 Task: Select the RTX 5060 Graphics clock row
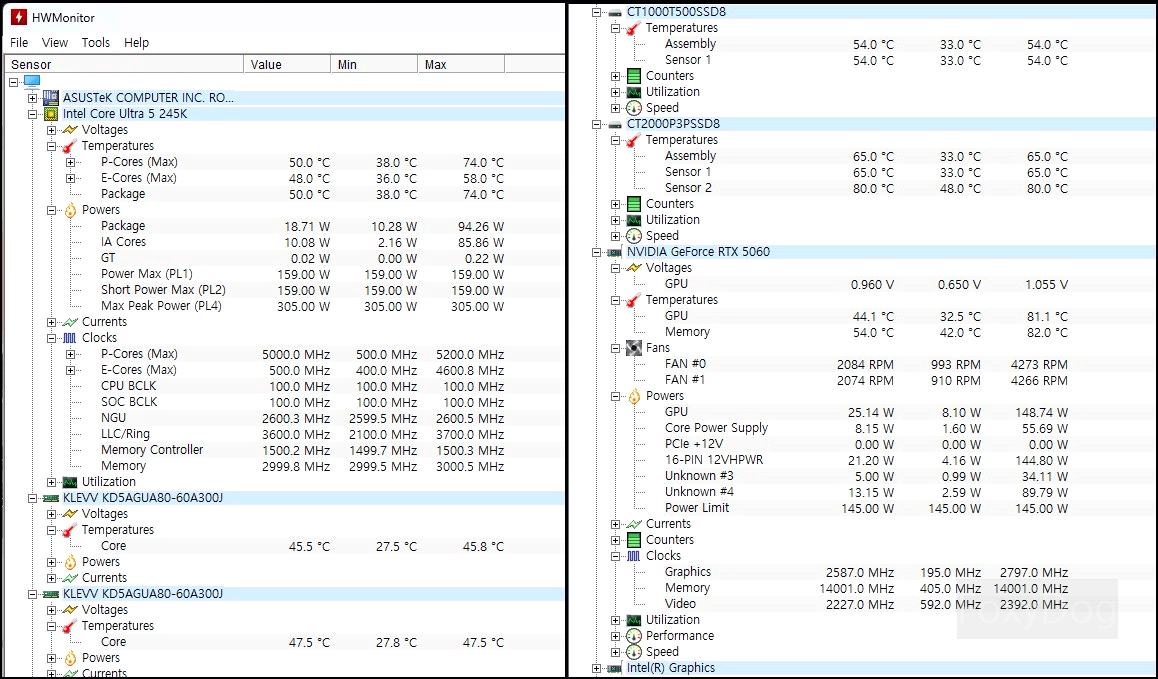coord(866,573)
